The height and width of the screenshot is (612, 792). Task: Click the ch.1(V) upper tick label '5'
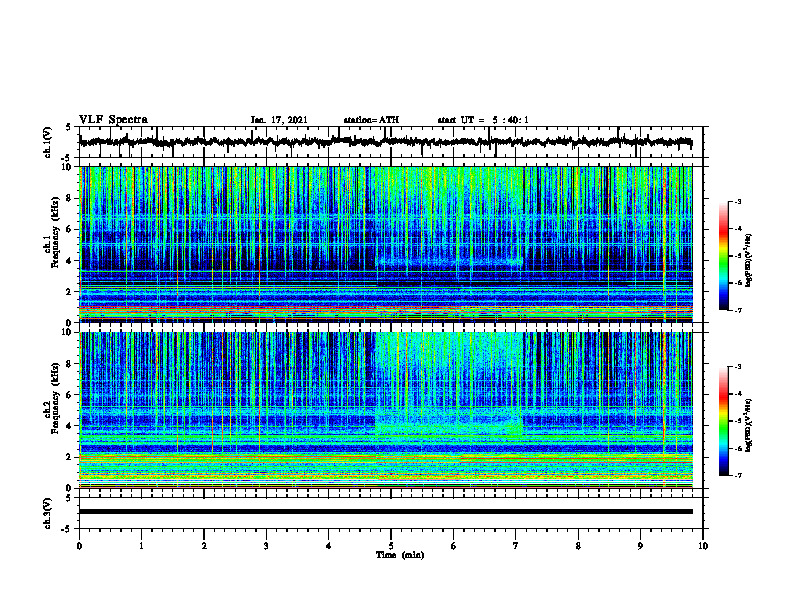click(69, 127)
